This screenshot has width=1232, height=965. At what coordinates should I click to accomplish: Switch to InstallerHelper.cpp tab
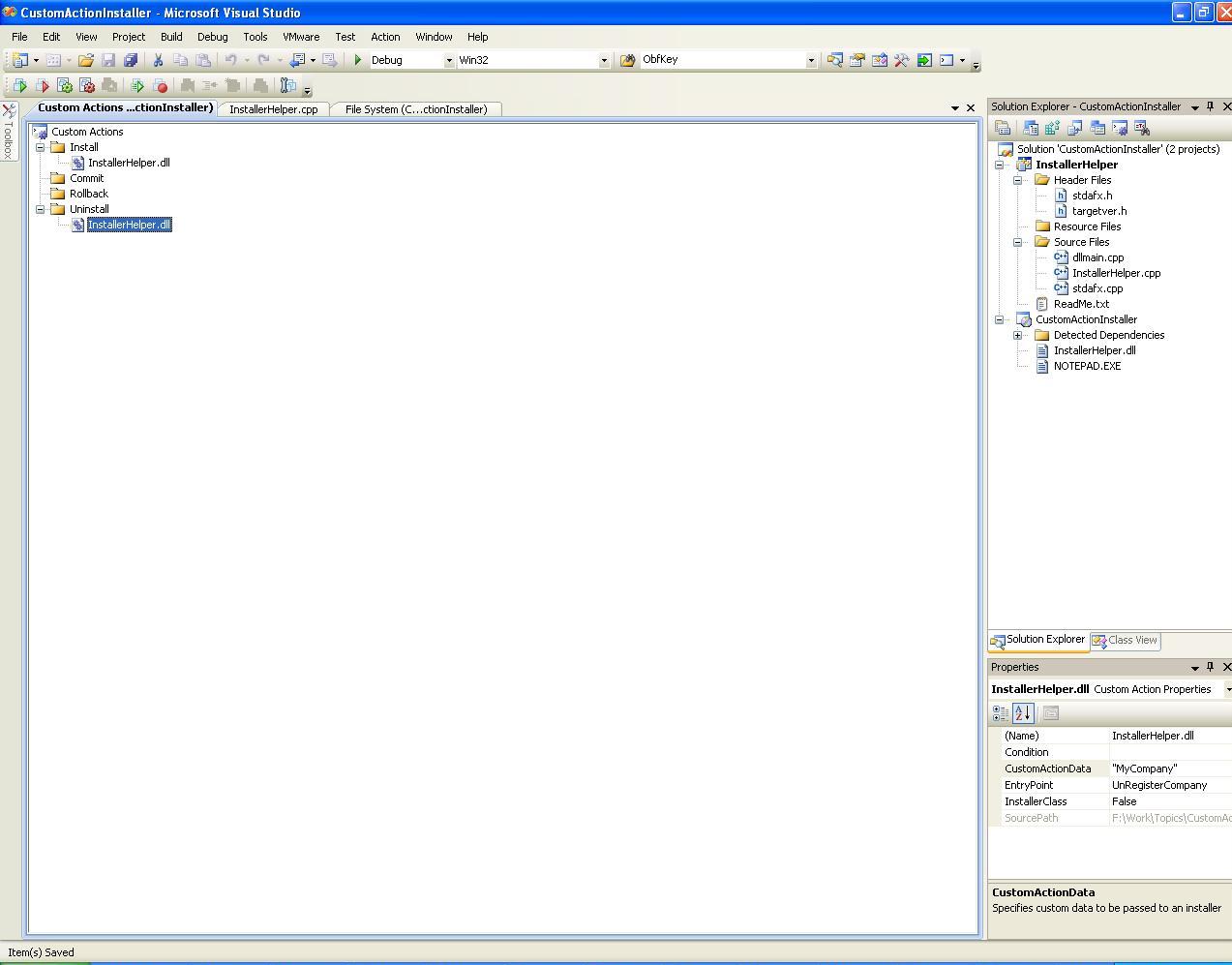274,109
